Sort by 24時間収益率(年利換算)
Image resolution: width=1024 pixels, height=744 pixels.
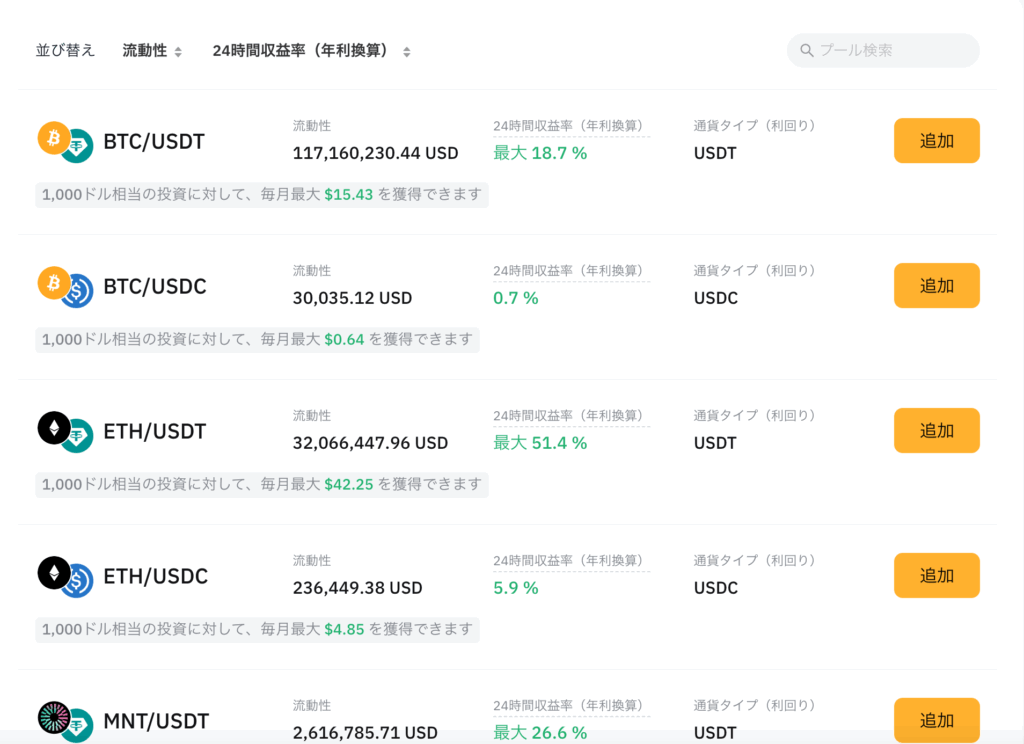click(x=312, y=51)
